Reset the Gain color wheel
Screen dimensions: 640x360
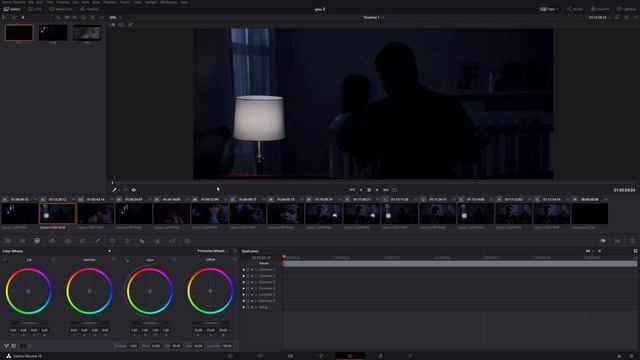(174, 260)
